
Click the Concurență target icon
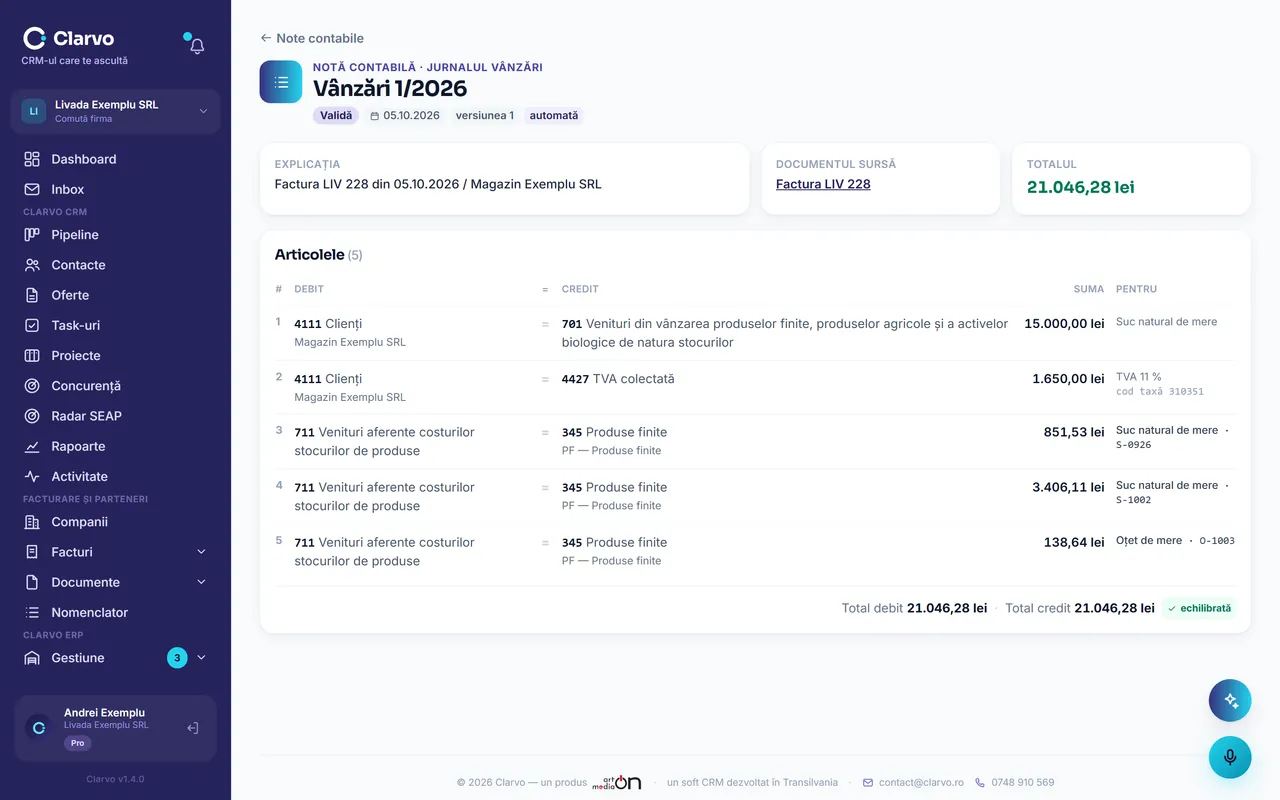click(32, 386)
